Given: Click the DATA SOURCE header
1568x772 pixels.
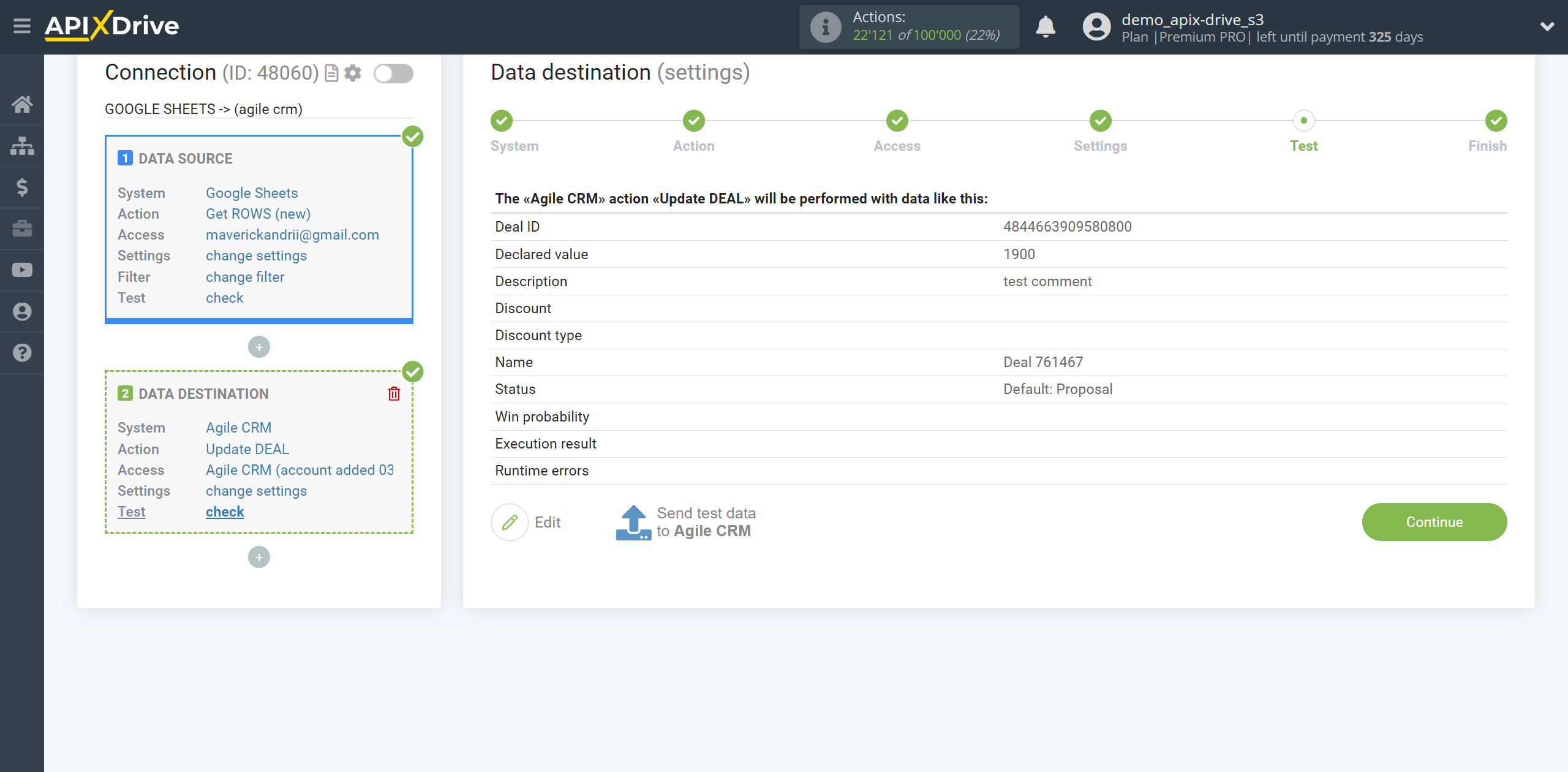Looking at the screenshot, I should click(186, 159).
